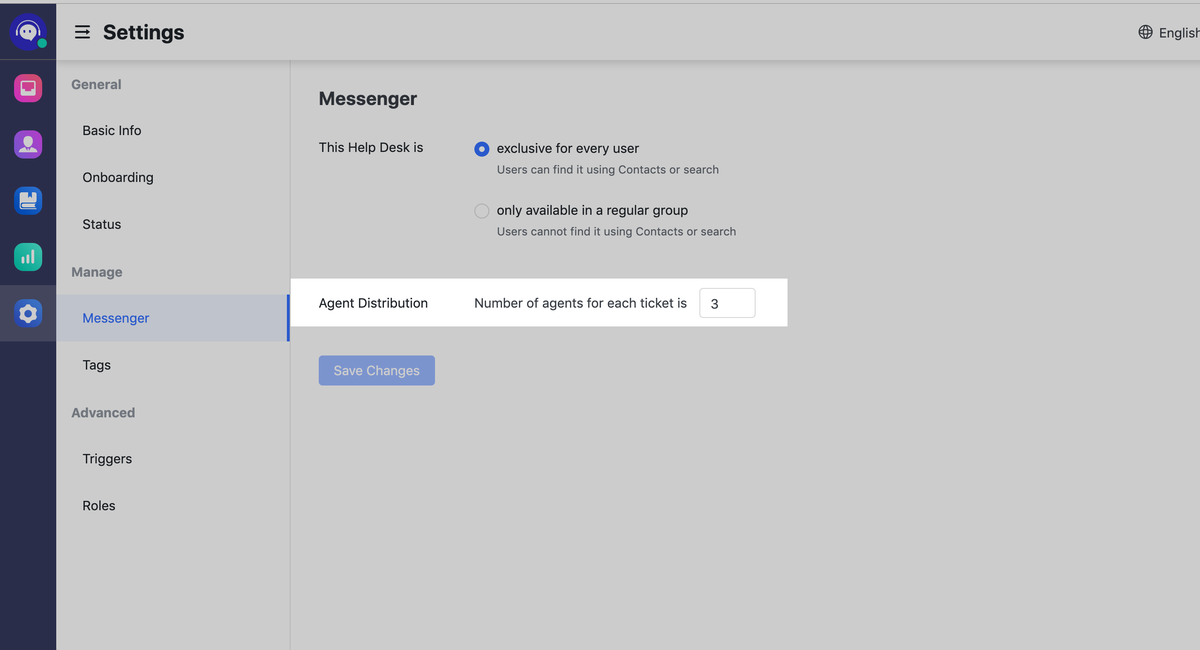Click the 'Messenger' page heading
The width and height of the screenshot is (1200, 650).
[x=368, y=99]
